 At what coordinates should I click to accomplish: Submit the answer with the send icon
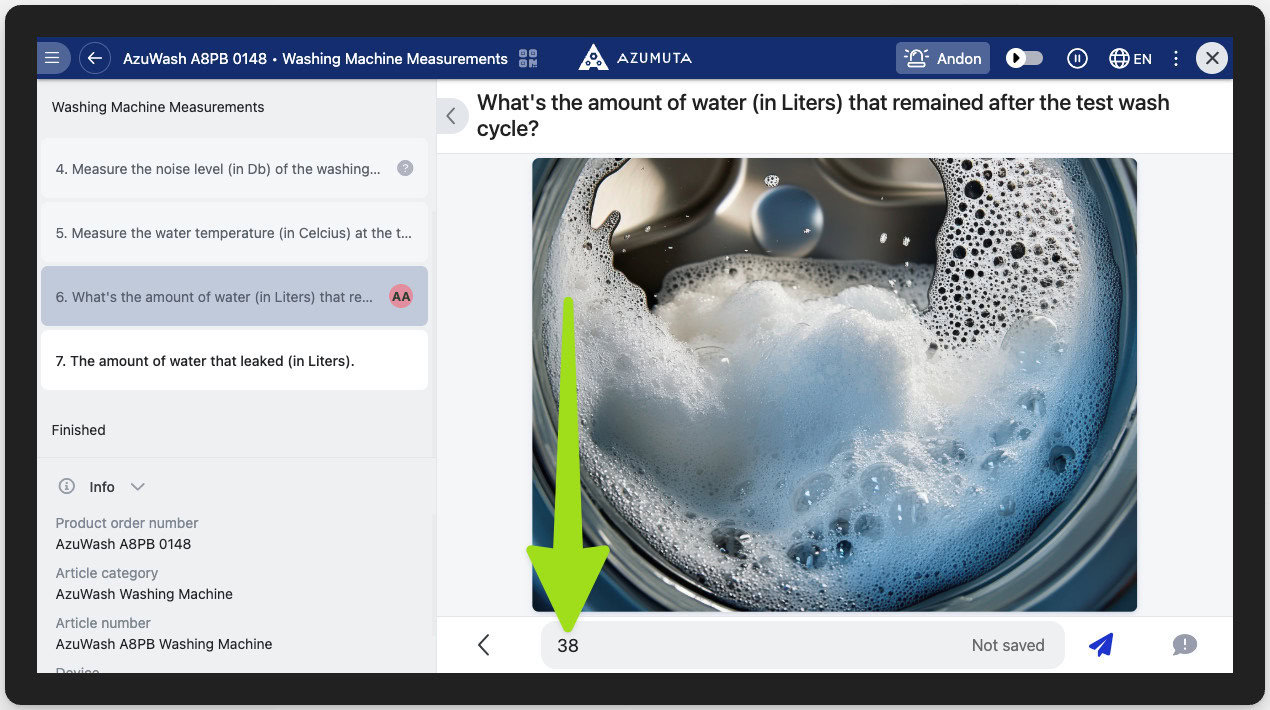click(1101, 645)
